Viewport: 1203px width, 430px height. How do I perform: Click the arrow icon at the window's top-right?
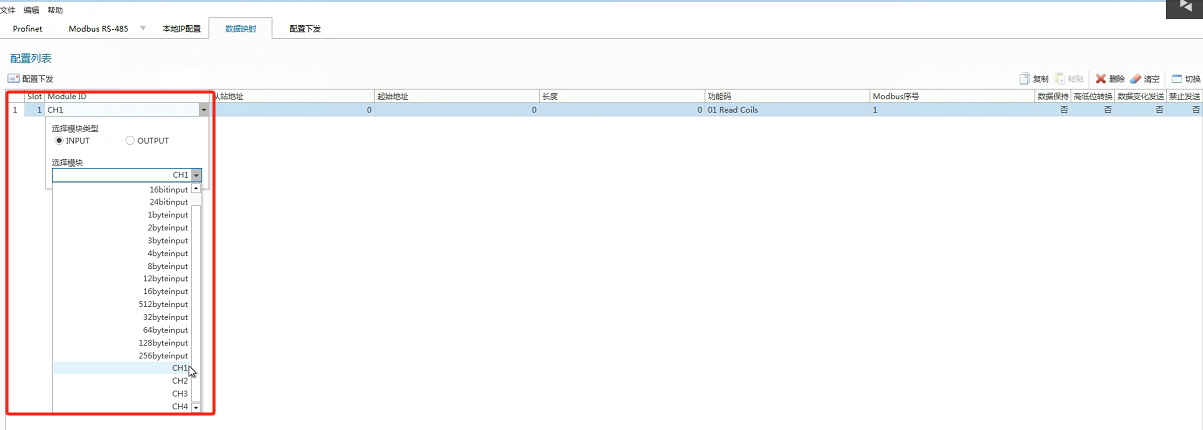tap(1184, 7)
